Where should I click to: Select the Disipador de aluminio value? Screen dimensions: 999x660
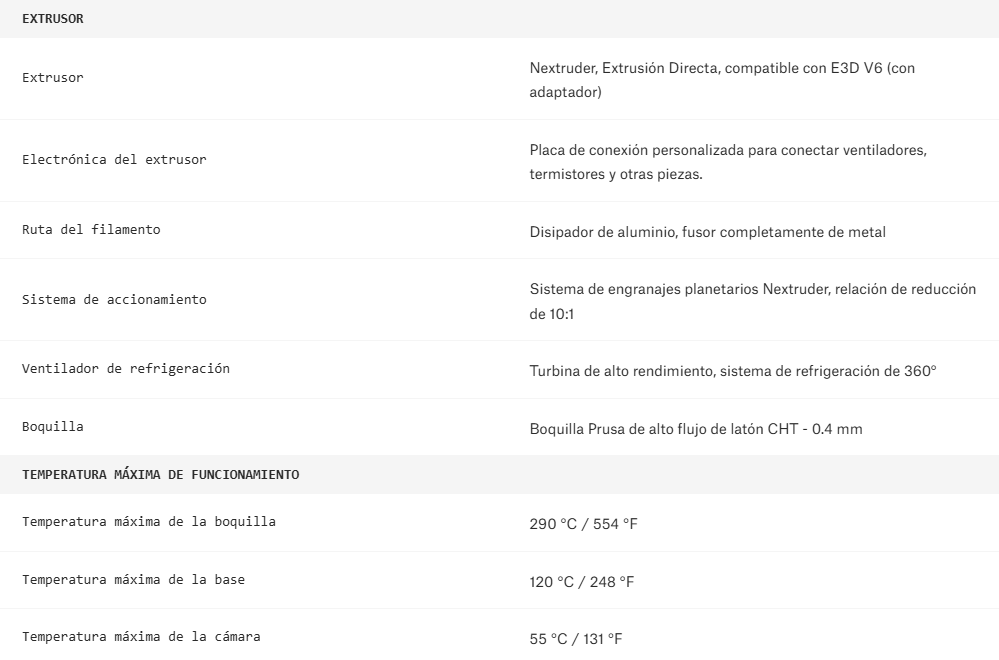pos(707,232)
